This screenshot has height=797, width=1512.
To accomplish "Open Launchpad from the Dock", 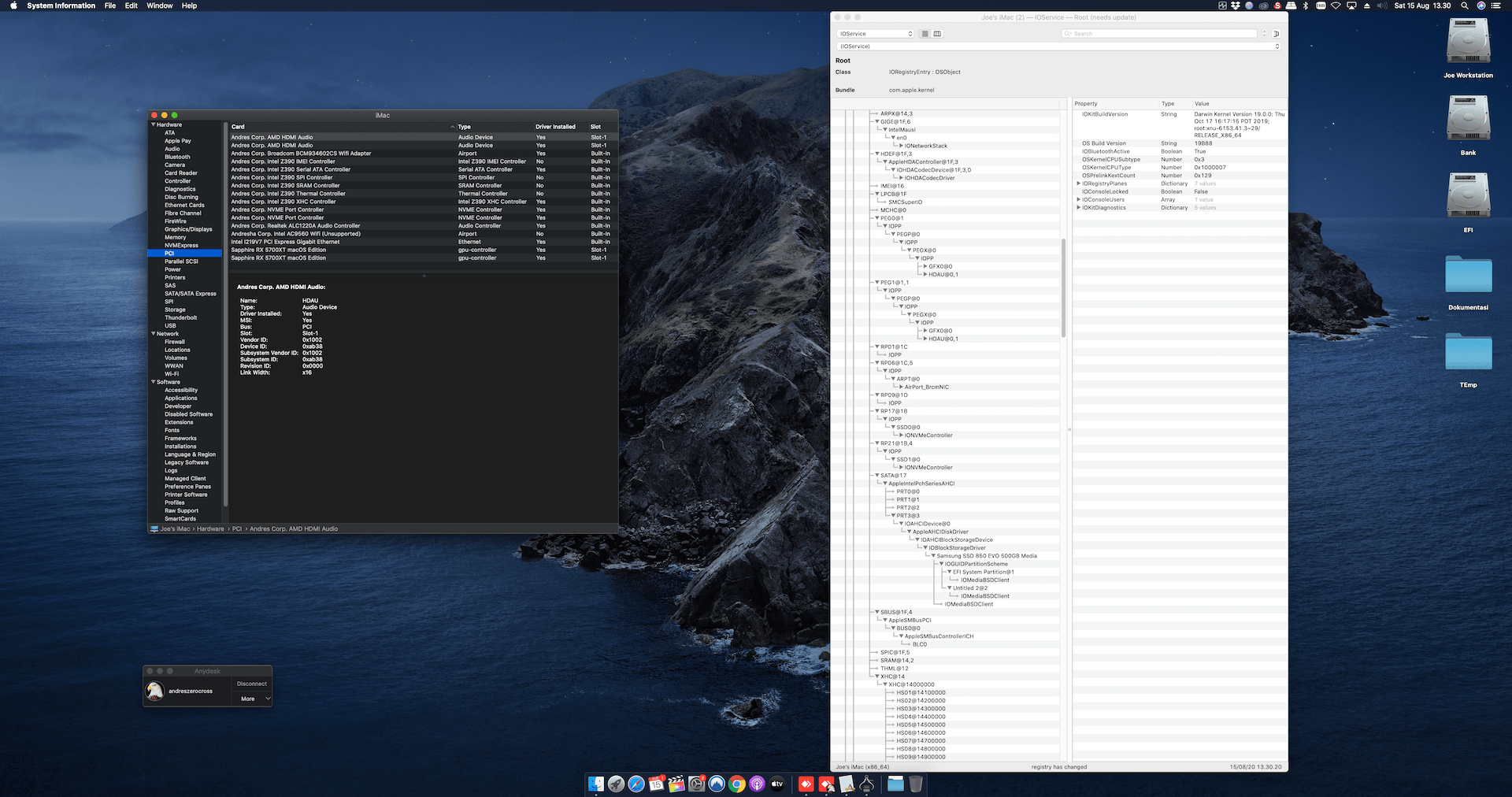I will pyautogui.click(x=616, y=784).
